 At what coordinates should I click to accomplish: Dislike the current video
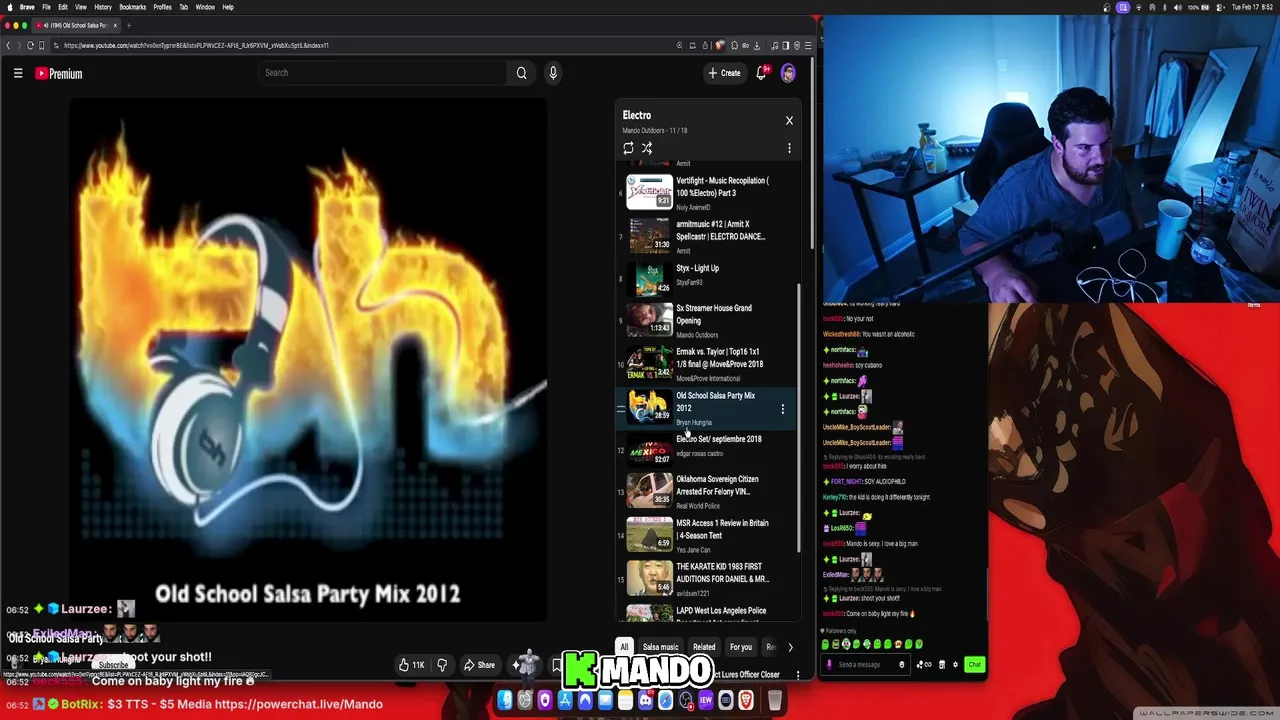pos(442,665)
